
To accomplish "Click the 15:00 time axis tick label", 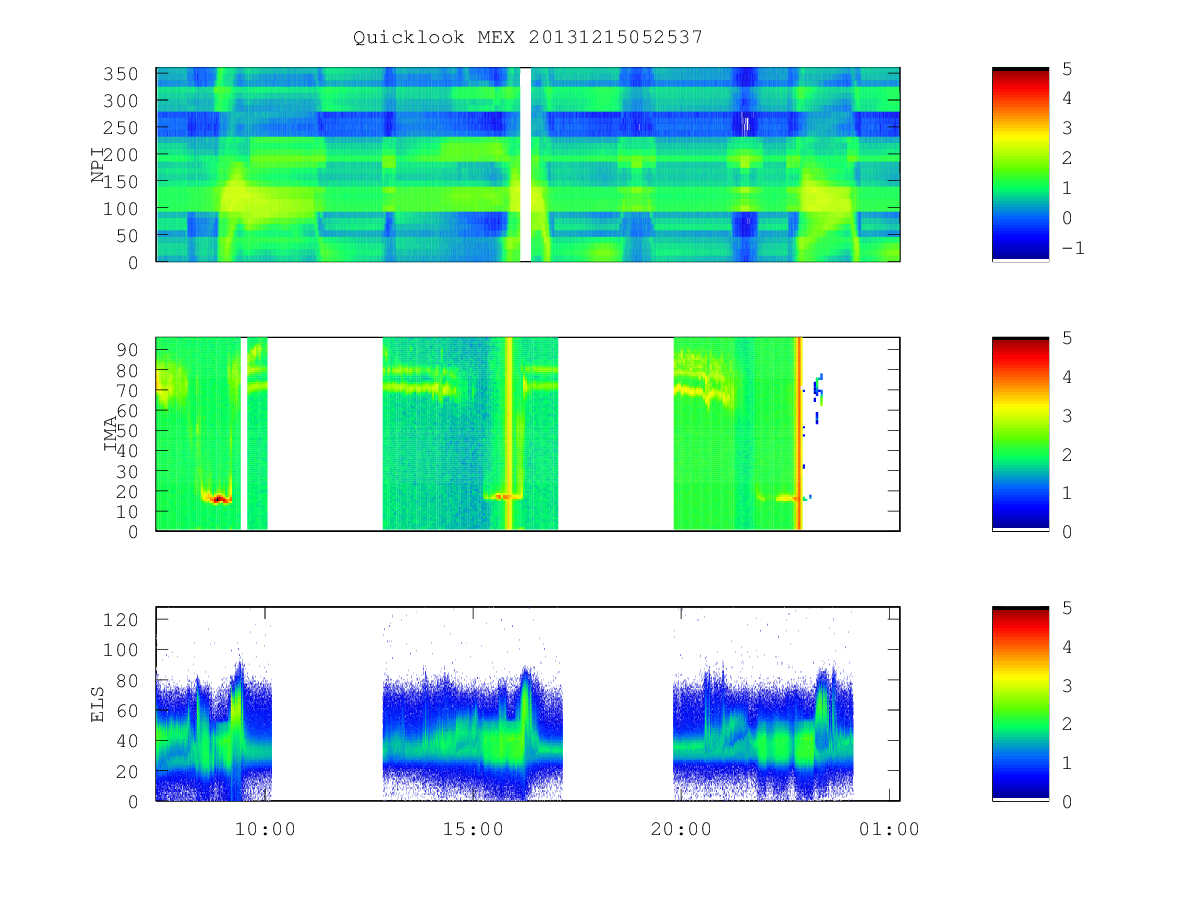I will [472, 829].
